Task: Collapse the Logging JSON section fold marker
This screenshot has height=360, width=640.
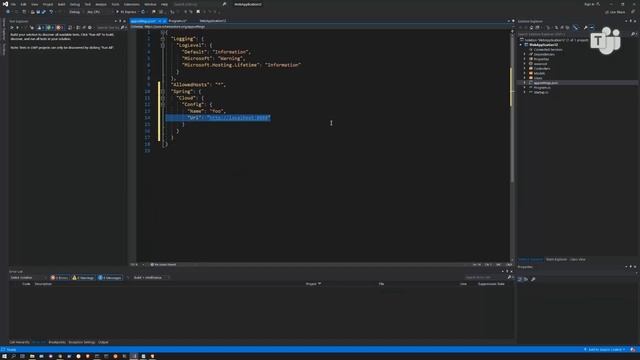Action: [163, 39]
